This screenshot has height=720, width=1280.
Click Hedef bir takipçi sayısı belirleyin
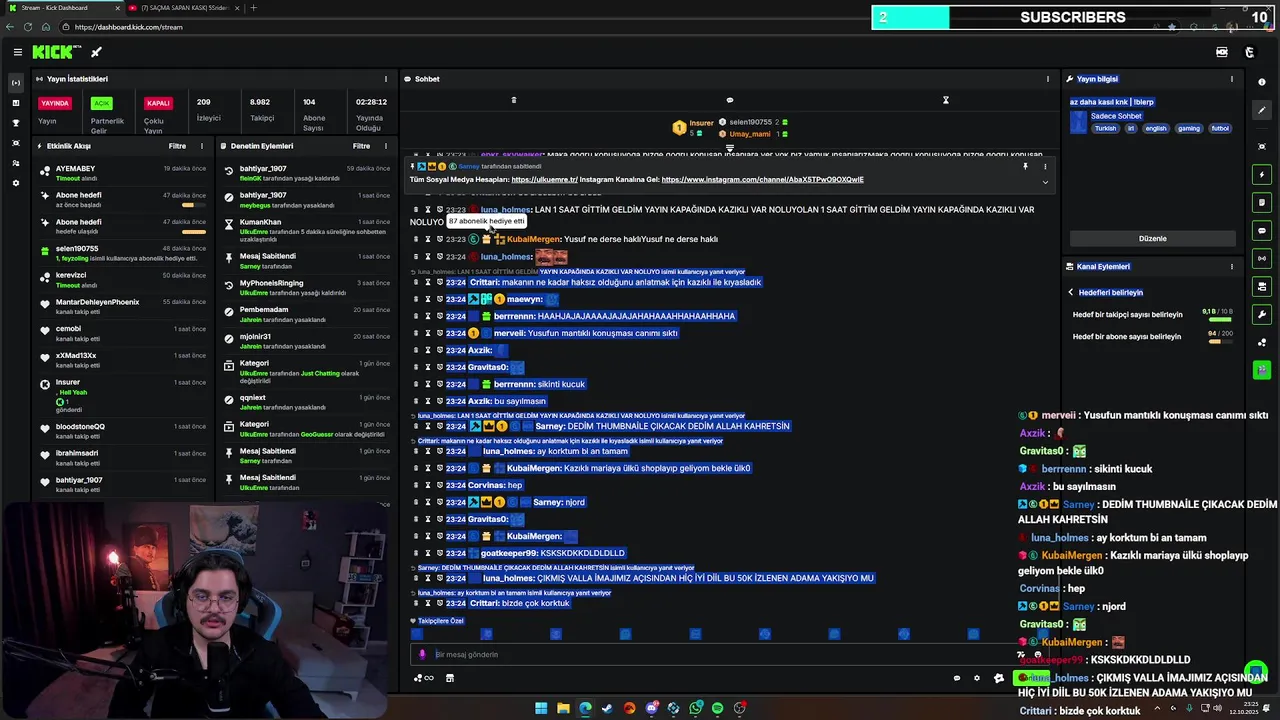[1127, 315]
